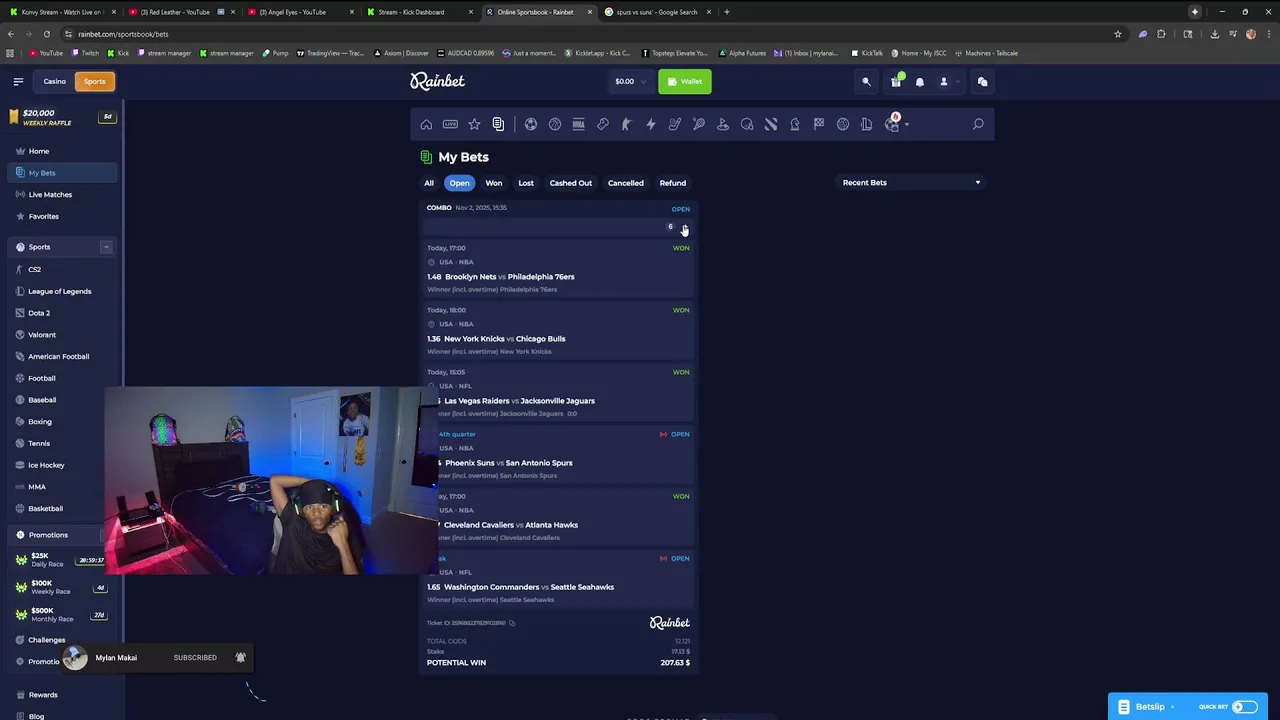Image resolution: width=1280 pixels, height=720 pixels.
Task: Show Won bets filter
Action: click(494, 183)
